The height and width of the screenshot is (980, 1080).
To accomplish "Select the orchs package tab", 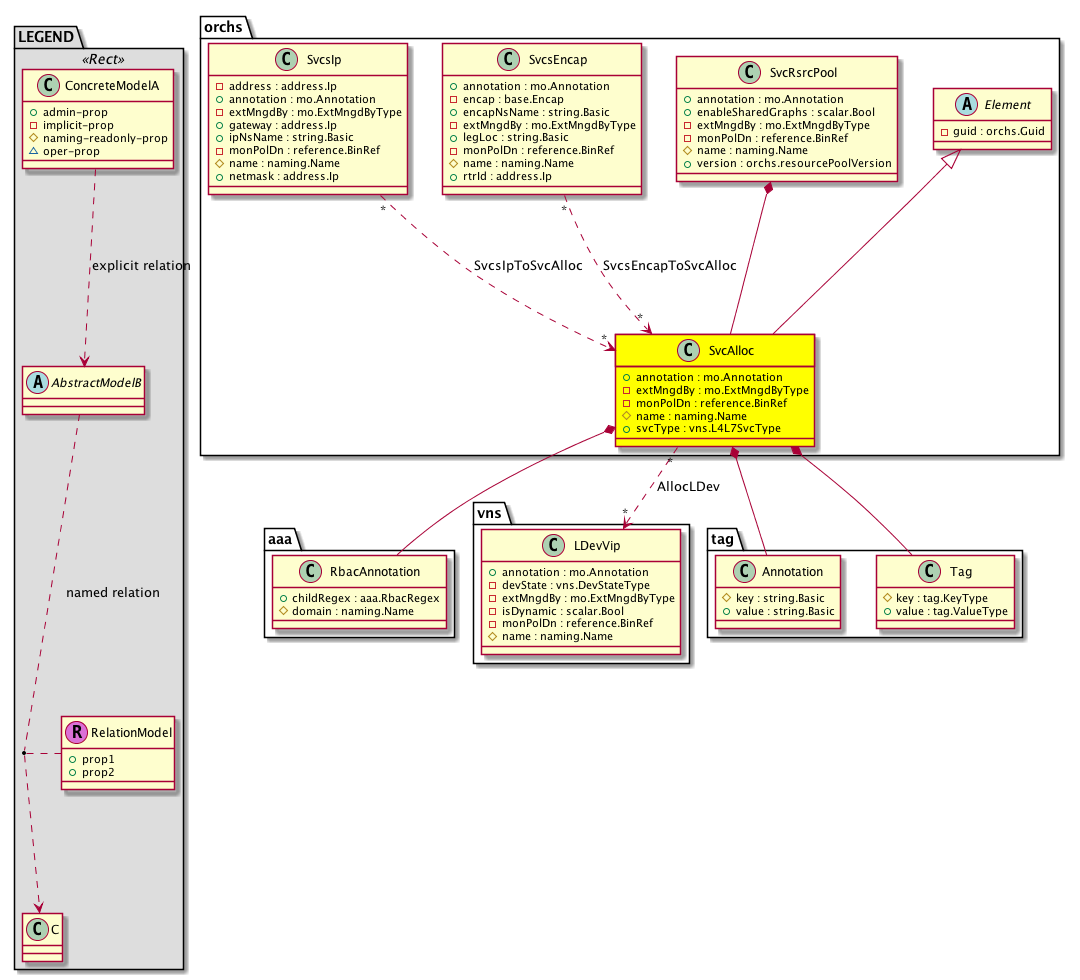I will (223, 26).
